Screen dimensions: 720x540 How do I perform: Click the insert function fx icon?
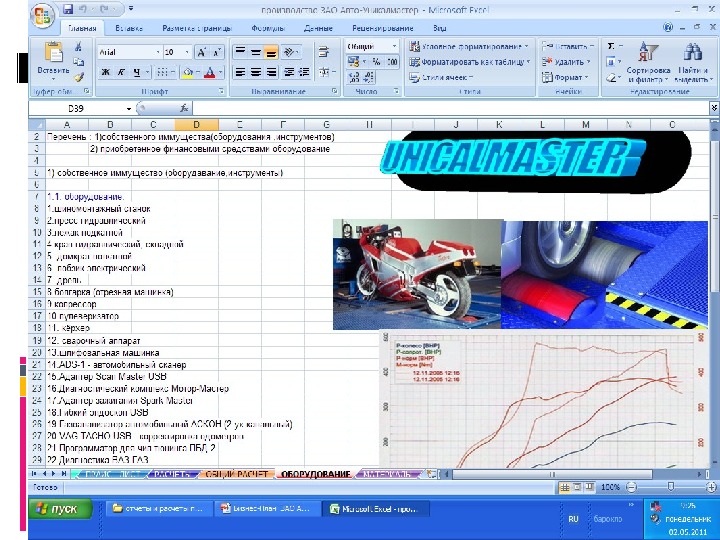(184, 108)
